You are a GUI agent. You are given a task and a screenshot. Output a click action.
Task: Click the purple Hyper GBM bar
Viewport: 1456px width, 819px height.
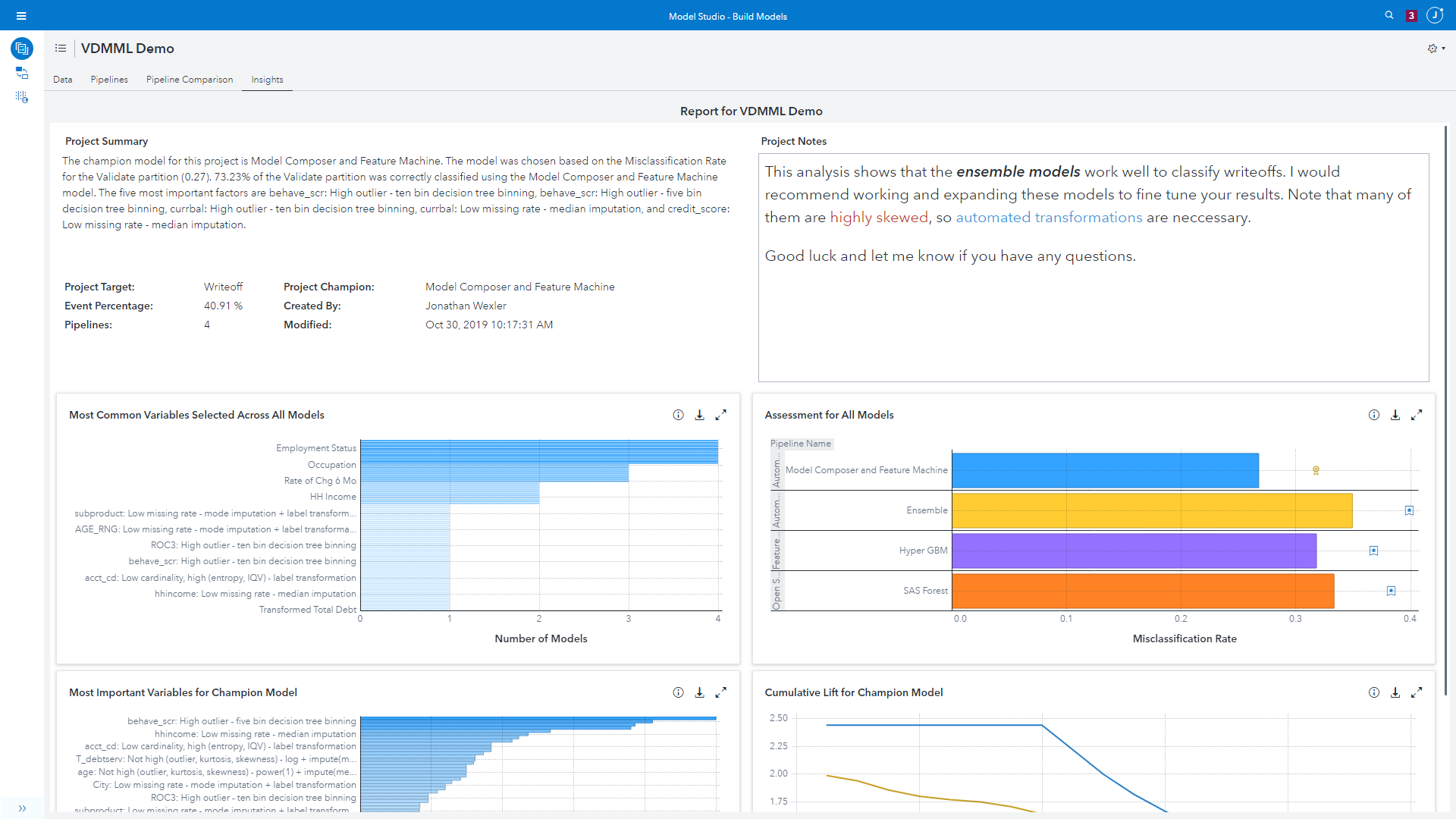point(1134,551)
